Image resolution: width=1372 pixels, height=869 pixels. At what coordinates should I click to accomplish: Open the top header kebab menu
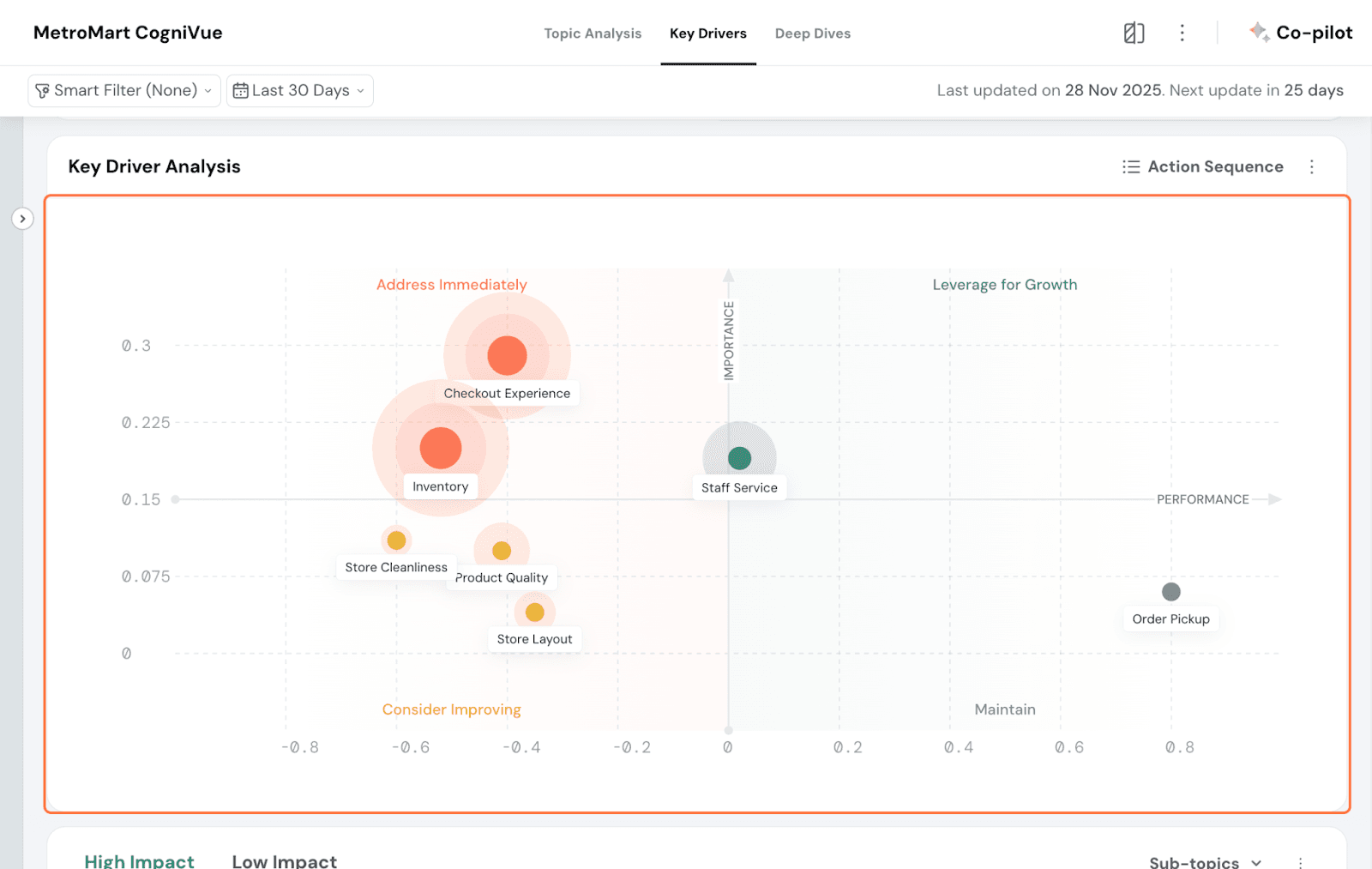pos(1182,33)
